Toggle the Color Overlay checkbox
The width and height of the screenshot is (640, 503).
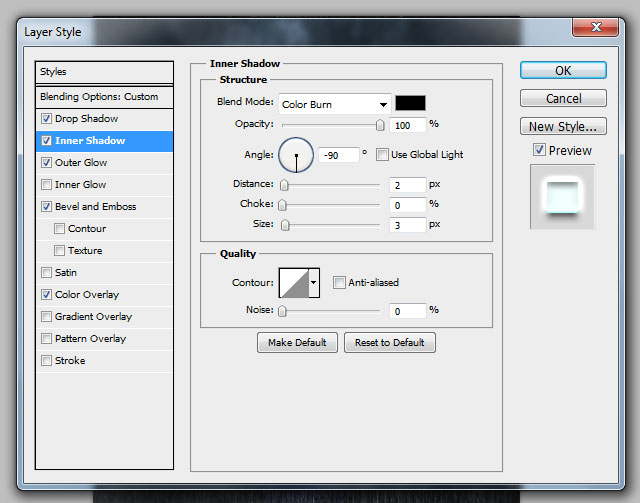[47, 295]
